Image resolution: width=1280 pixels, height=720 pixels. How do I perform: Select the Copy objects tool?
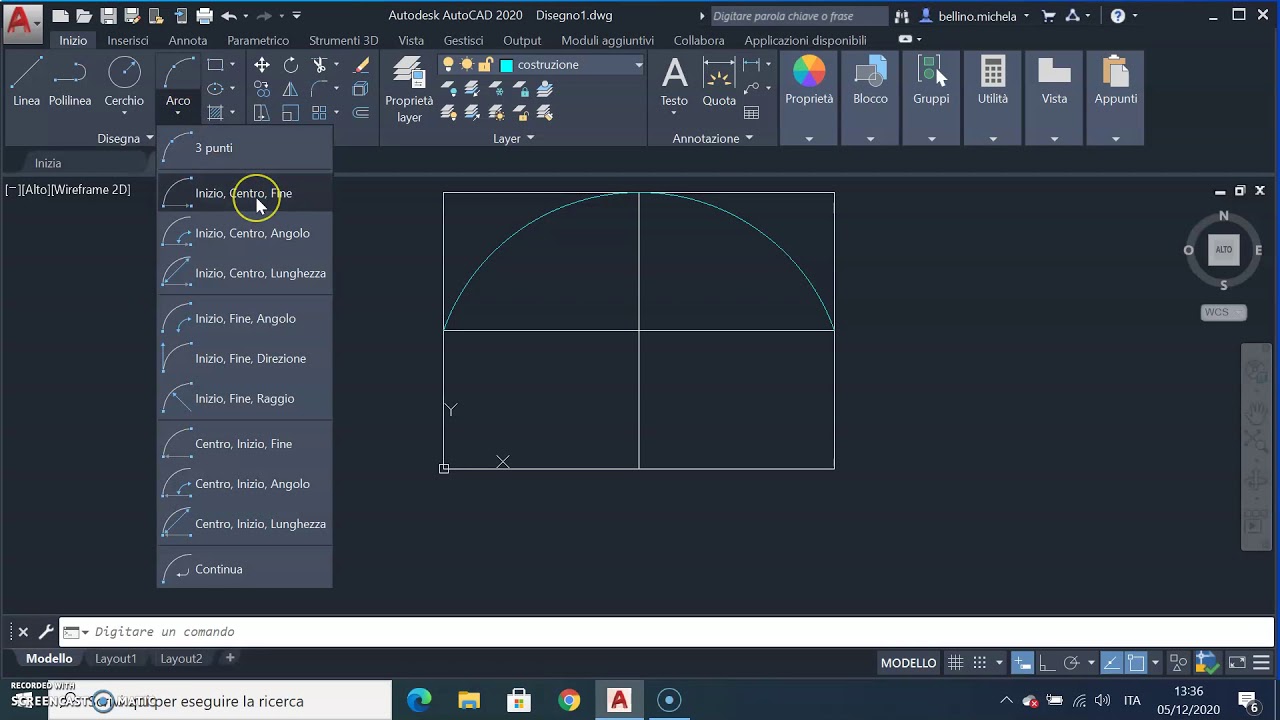coord(262,89)
